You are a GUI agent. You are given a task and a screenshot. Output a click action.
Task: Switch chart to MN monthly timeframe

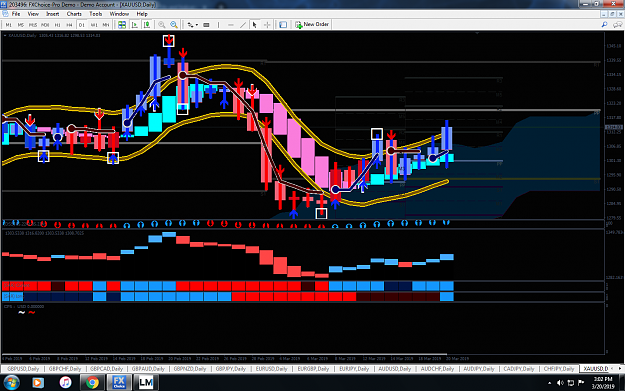(106, 25)
